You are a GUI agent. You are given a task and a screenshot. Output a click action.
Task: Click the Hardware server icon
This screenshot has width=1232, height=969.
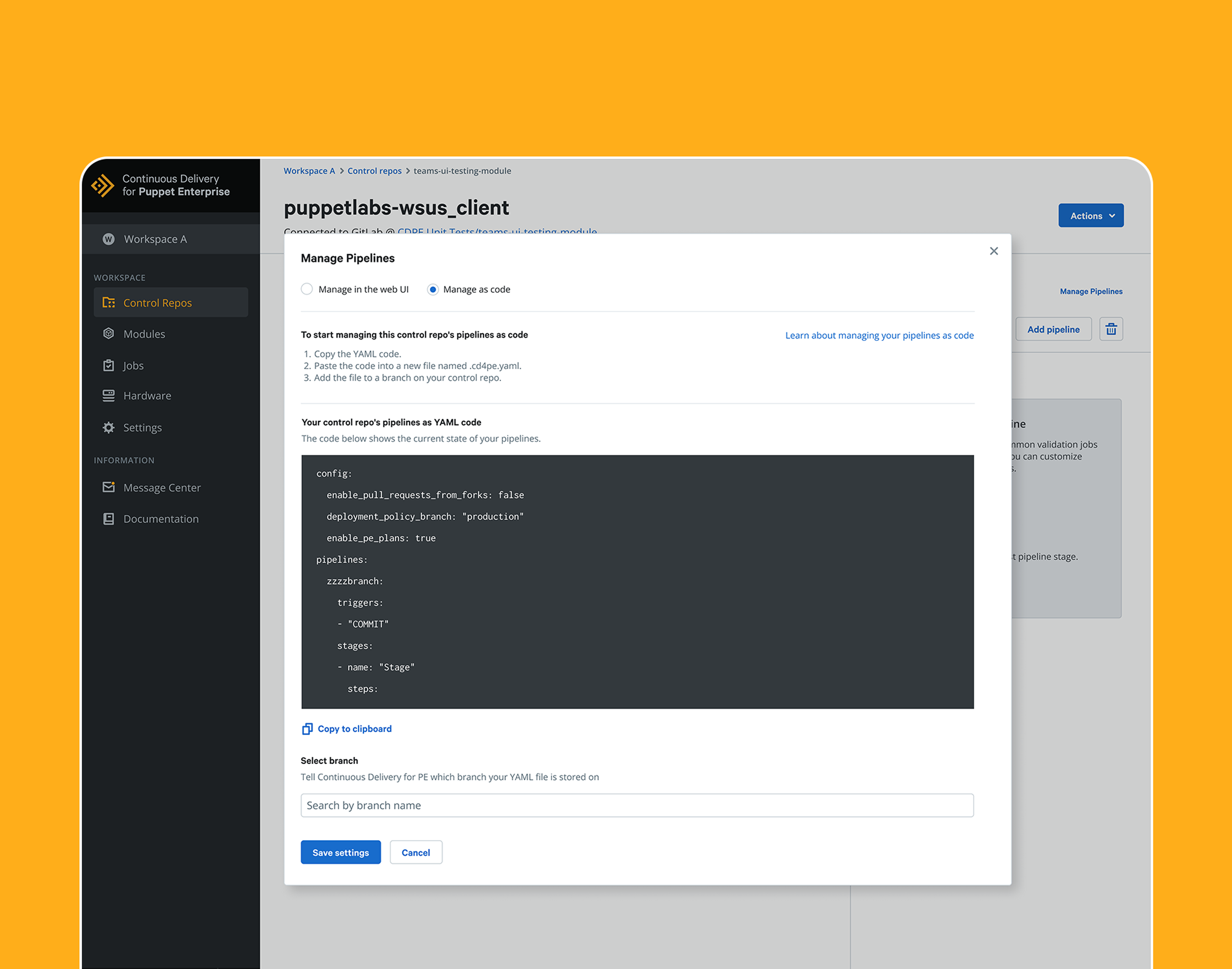tap(108, 395)
